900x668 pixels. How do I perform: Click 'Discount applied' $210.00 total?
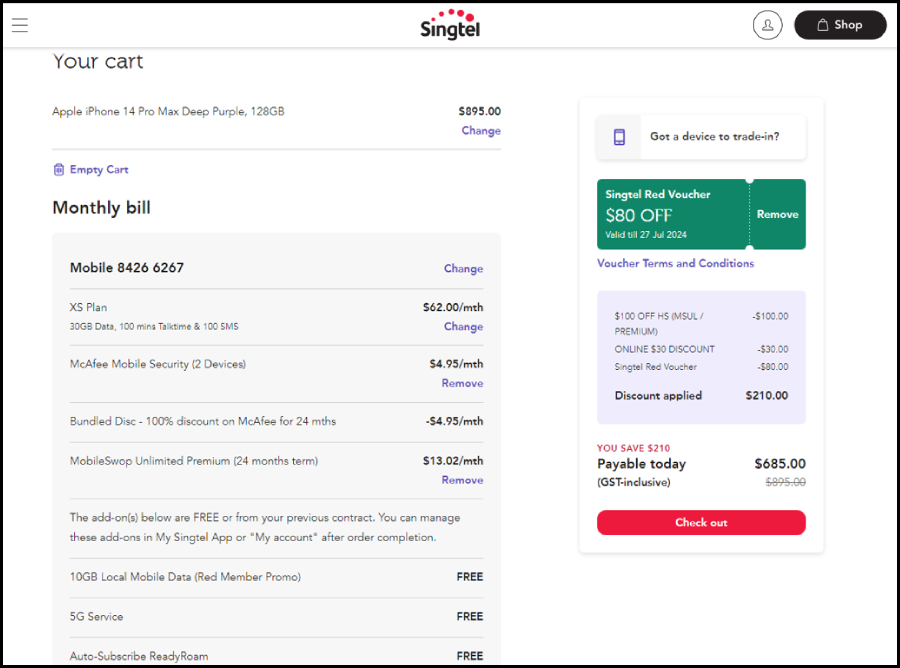click(701, 395)
